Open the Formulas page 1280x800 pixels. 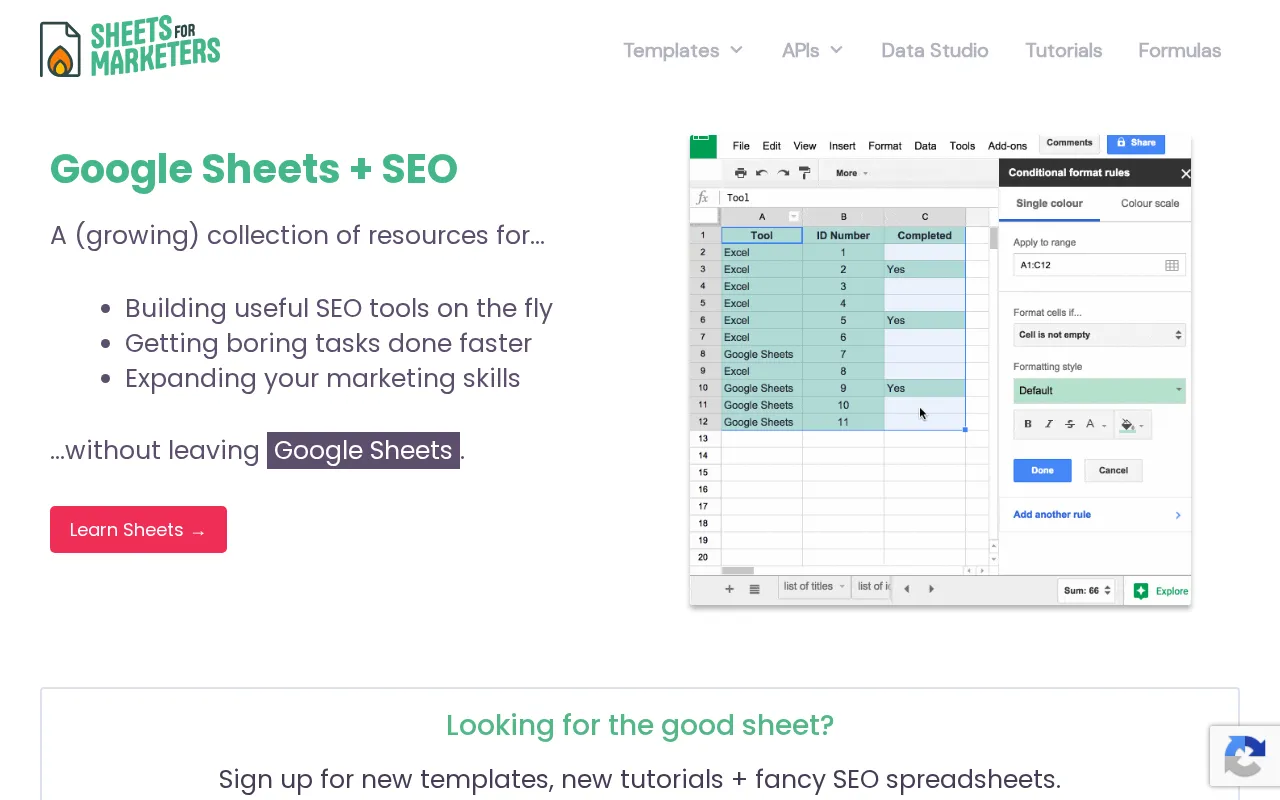[1179, 50]
